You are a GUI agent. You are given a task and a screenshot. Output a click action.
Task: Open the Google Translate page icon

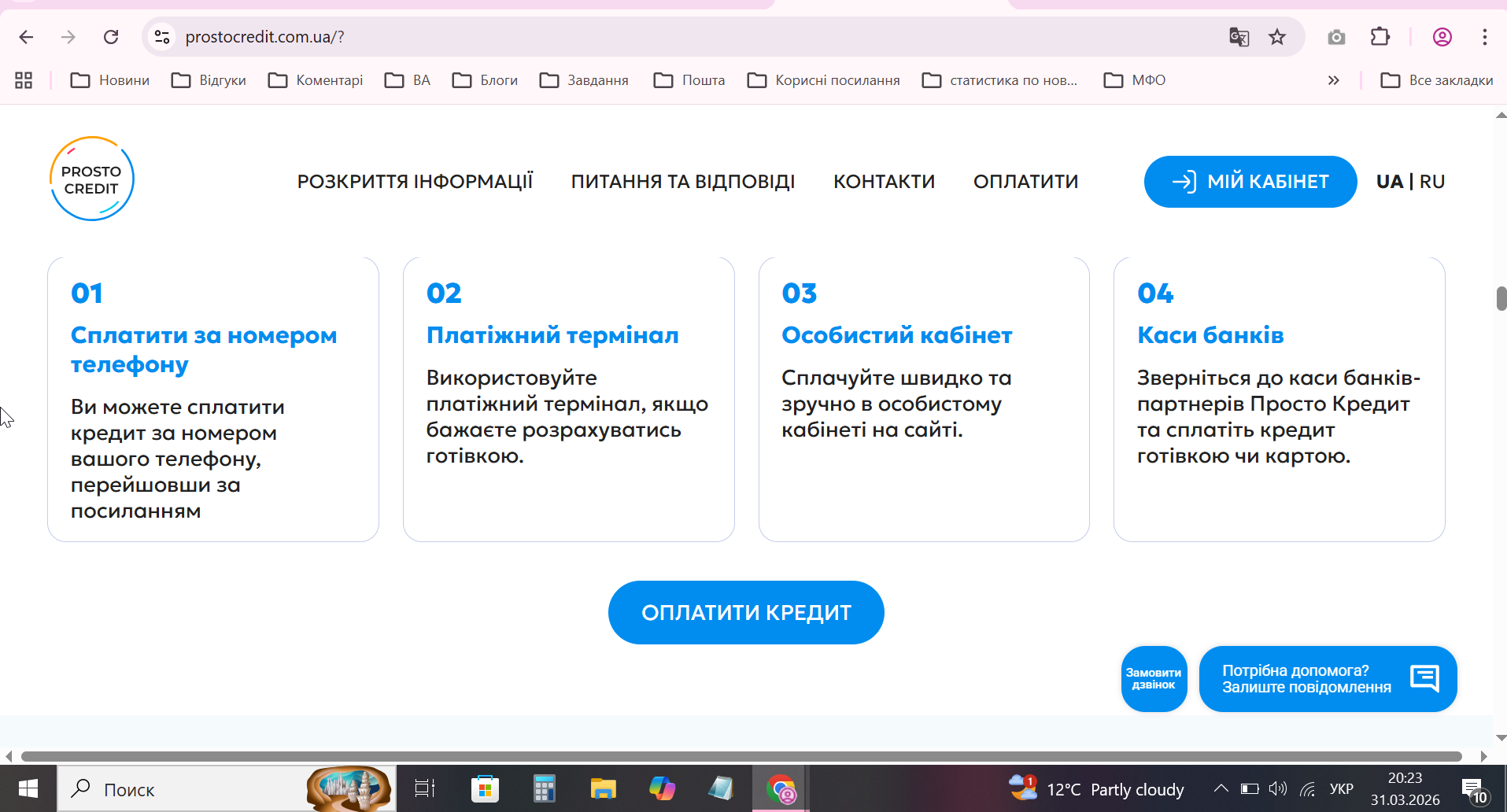pyautogui.click(x=1239, y=37)
